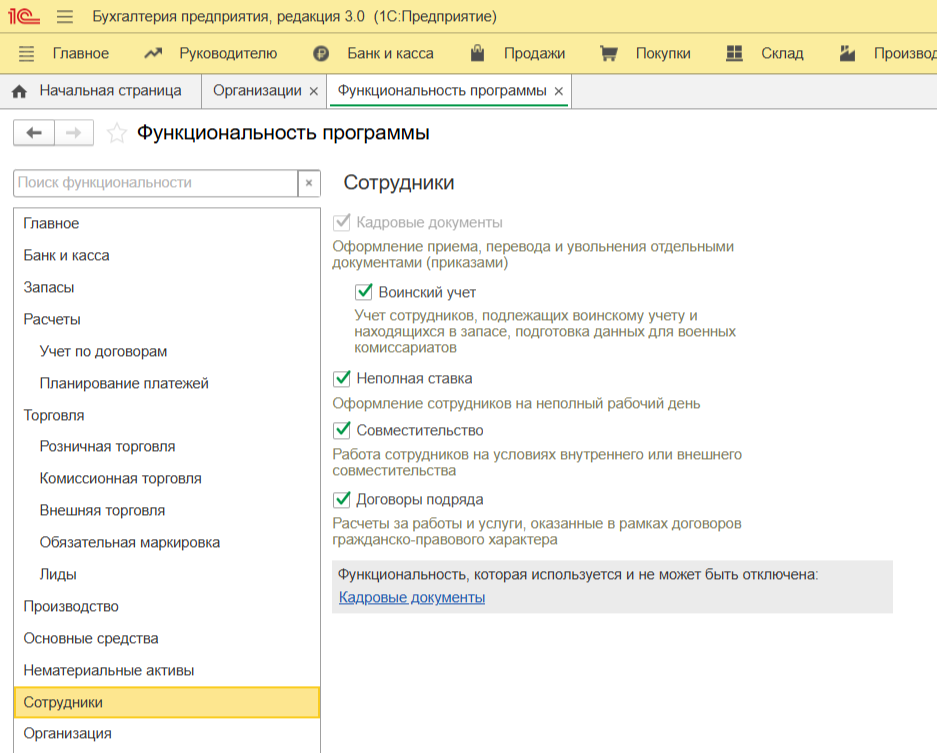The height and width of the screenshot is (753, 937).
Task: Select Розничная торговля in the section list
Action: pos(107,446)
